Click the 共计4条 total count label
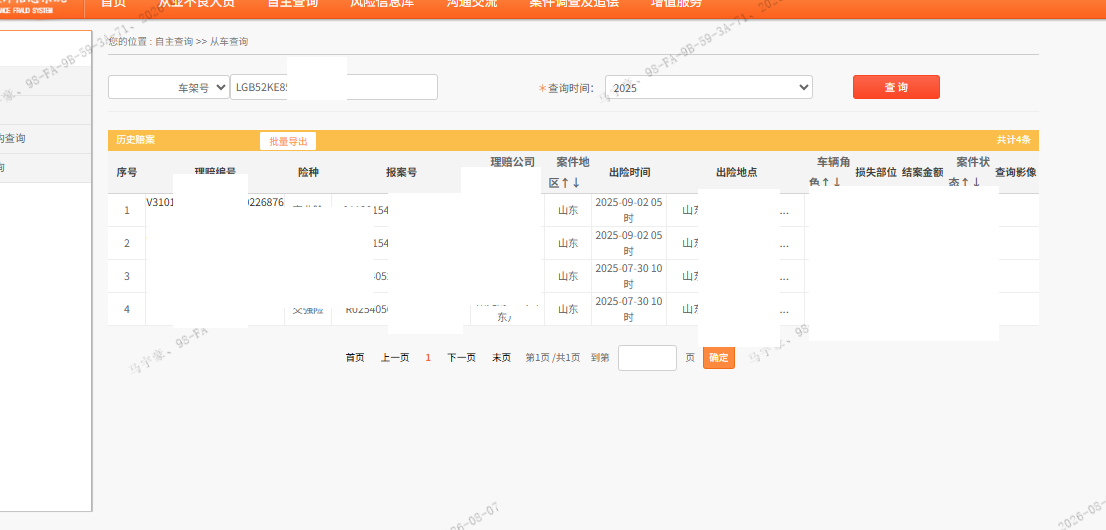 tap(1014, 140)
